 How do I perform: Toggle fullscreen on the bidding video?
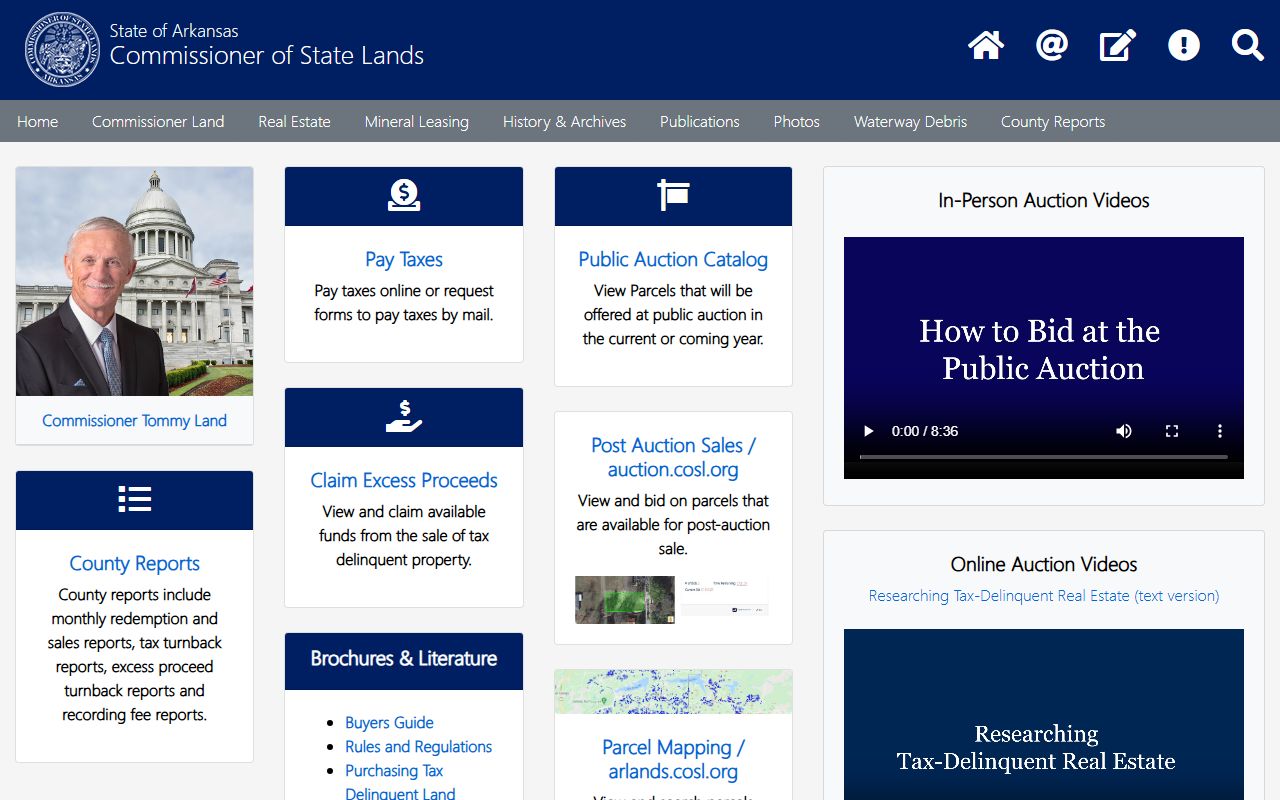[x=1172, y=431]
